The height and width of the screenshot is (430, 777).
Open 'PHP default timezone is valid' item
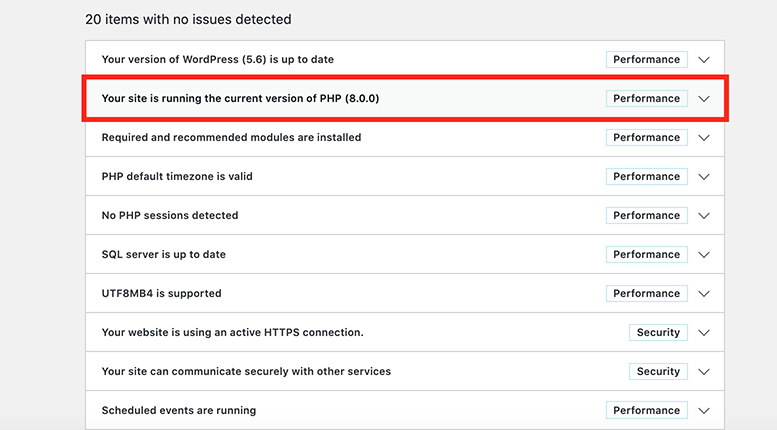click(x=177, y=177)
